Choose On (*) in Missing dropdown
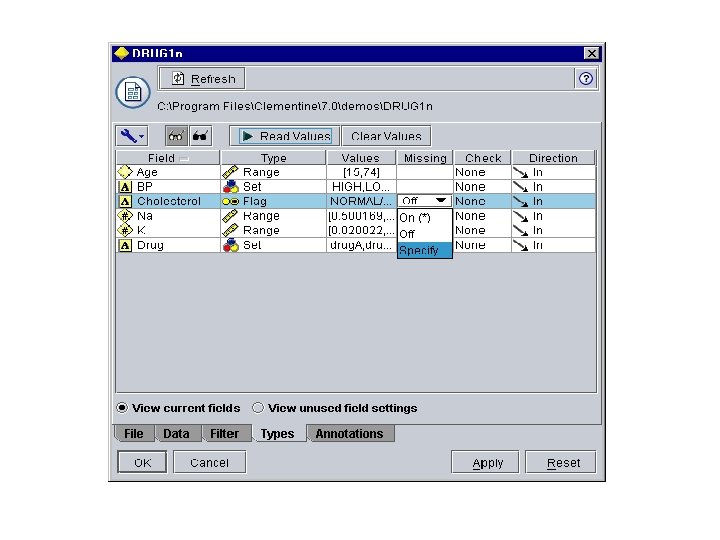This screenshot has height=540, width=720. point(424,218)
